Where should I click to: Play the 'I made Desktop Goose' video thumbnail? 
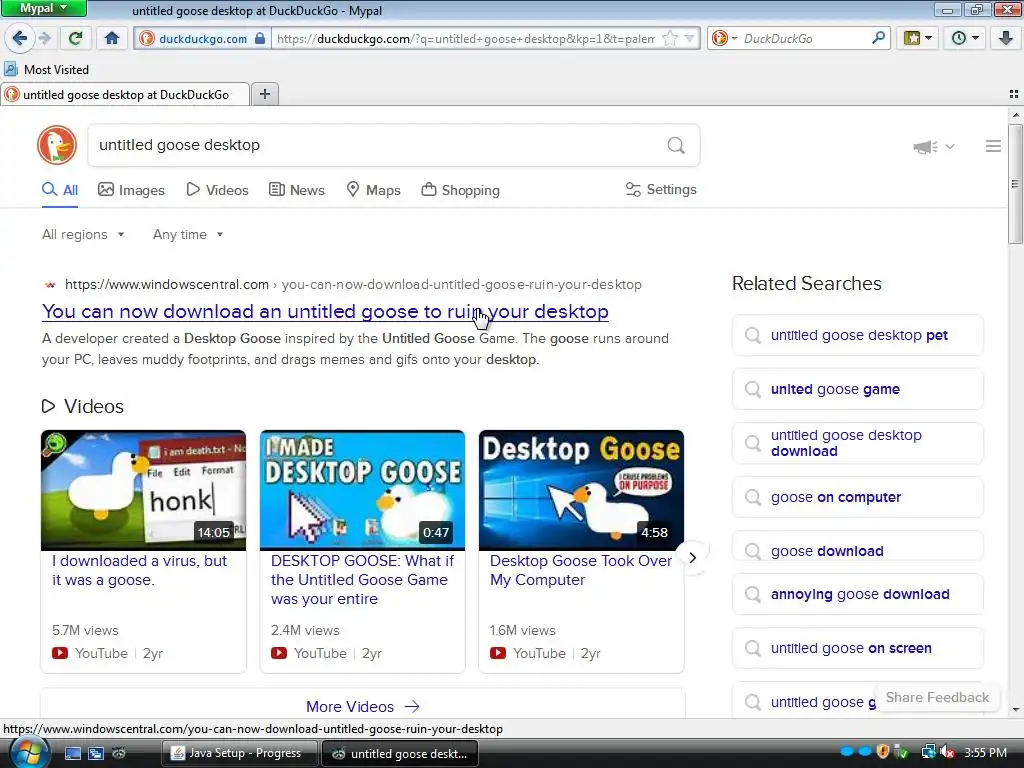pos(362,490)
